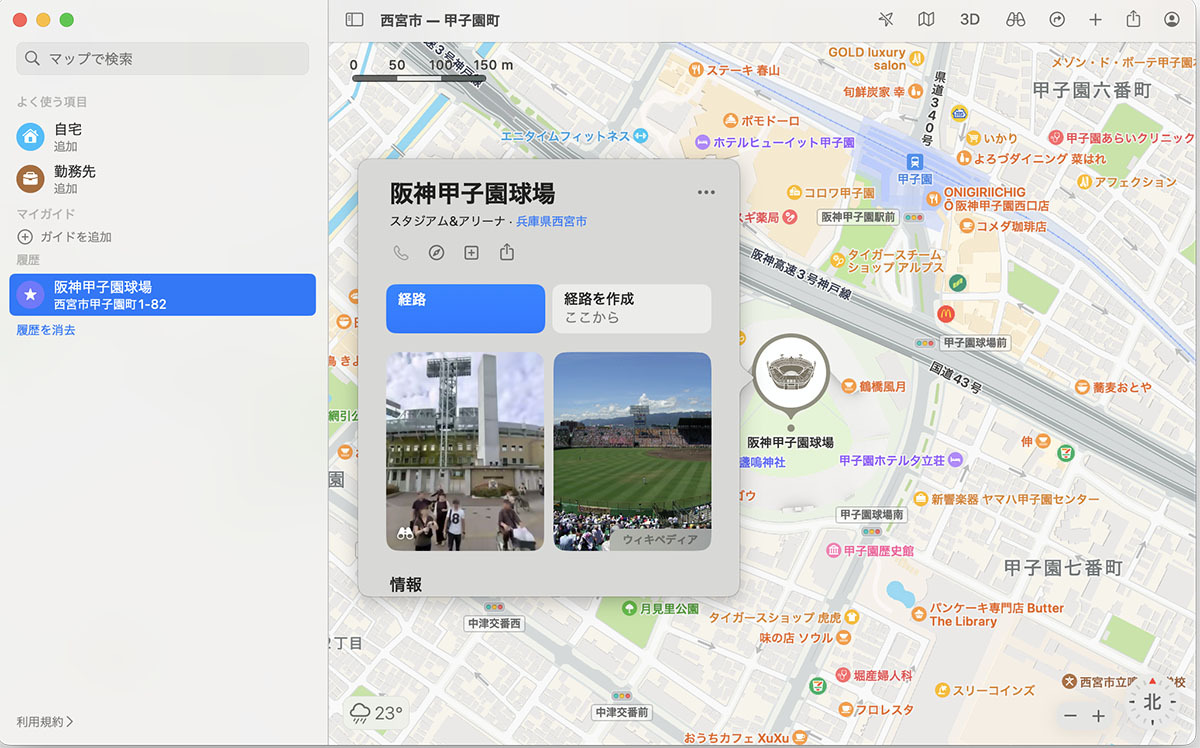
Task: Open directions arrow icon in toolbar
Action: tap(1057, 19)
